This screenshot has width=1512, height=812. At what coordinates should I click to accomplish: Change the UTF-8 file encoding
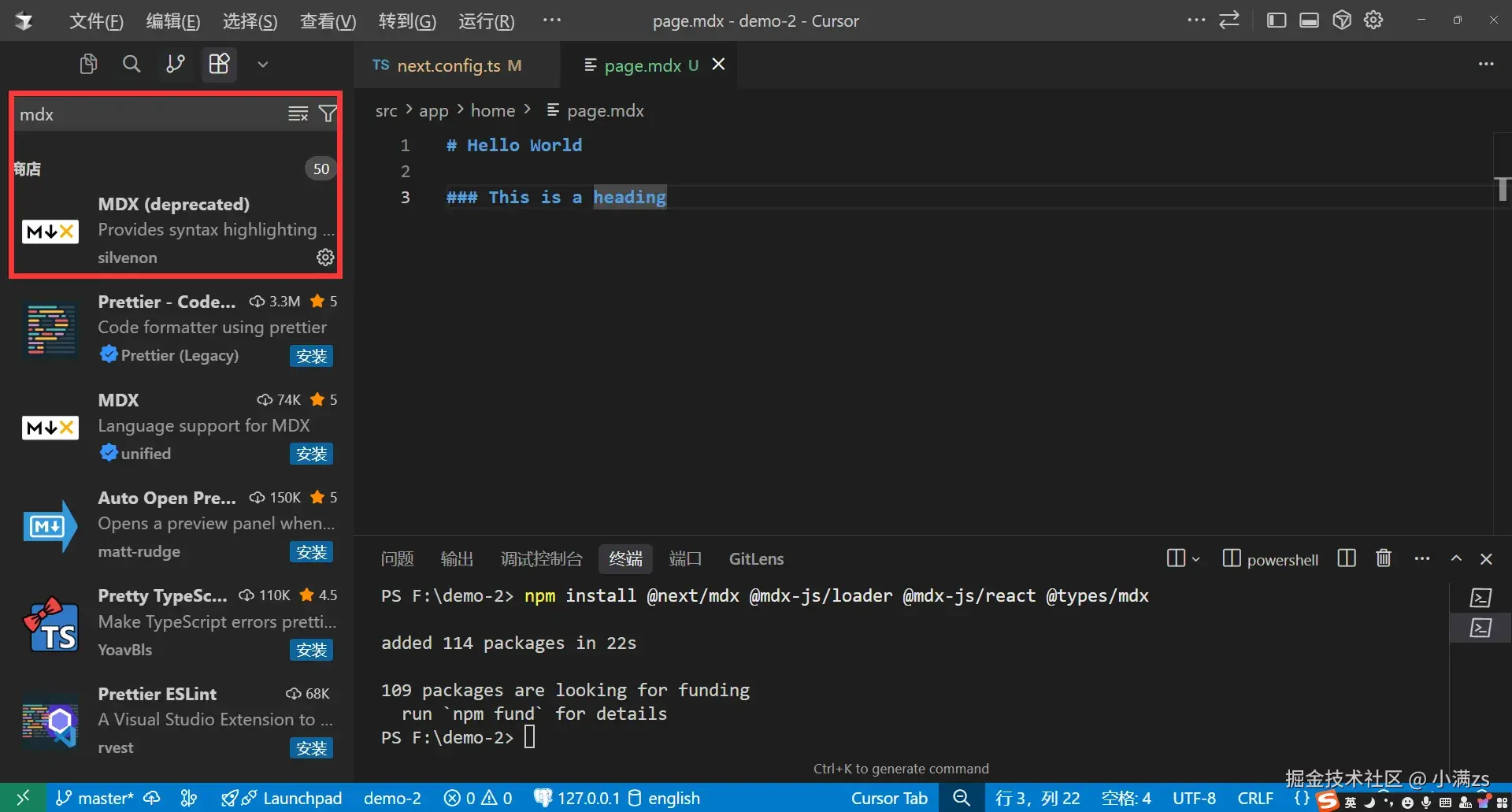pos(1194,799)
